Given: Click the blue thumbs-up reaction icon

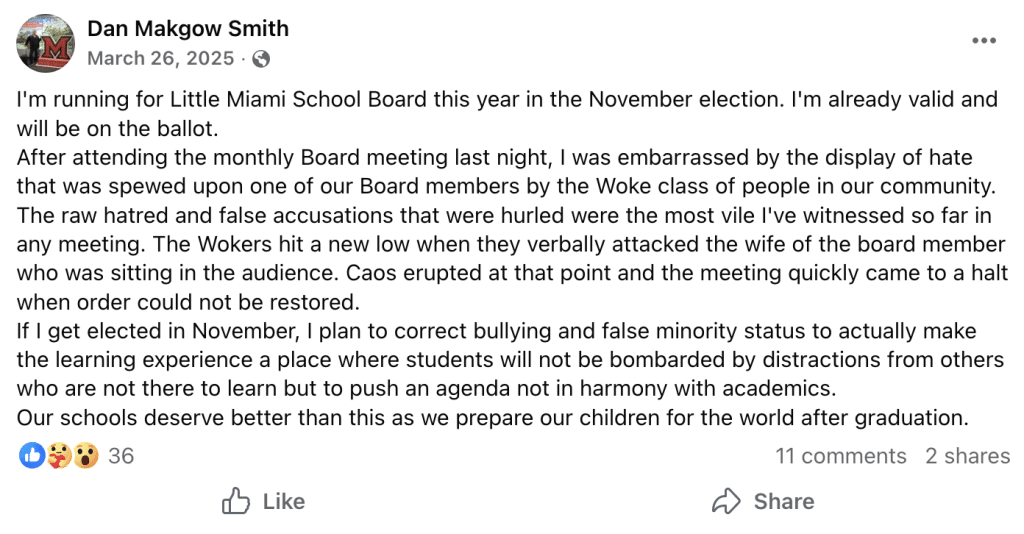Looking at the screenshot, I should click(x=32, y=456).
